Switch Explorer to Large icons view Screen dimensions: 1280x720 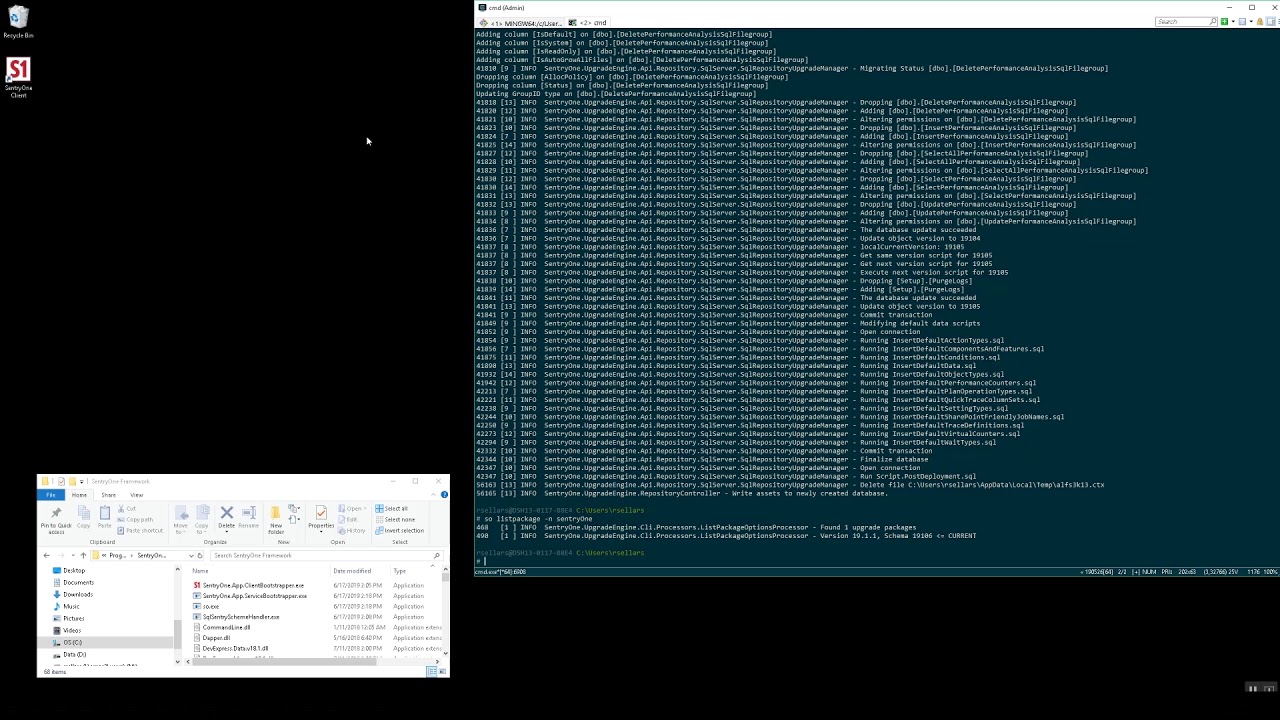pyautogui.click(x=442, y=671)
